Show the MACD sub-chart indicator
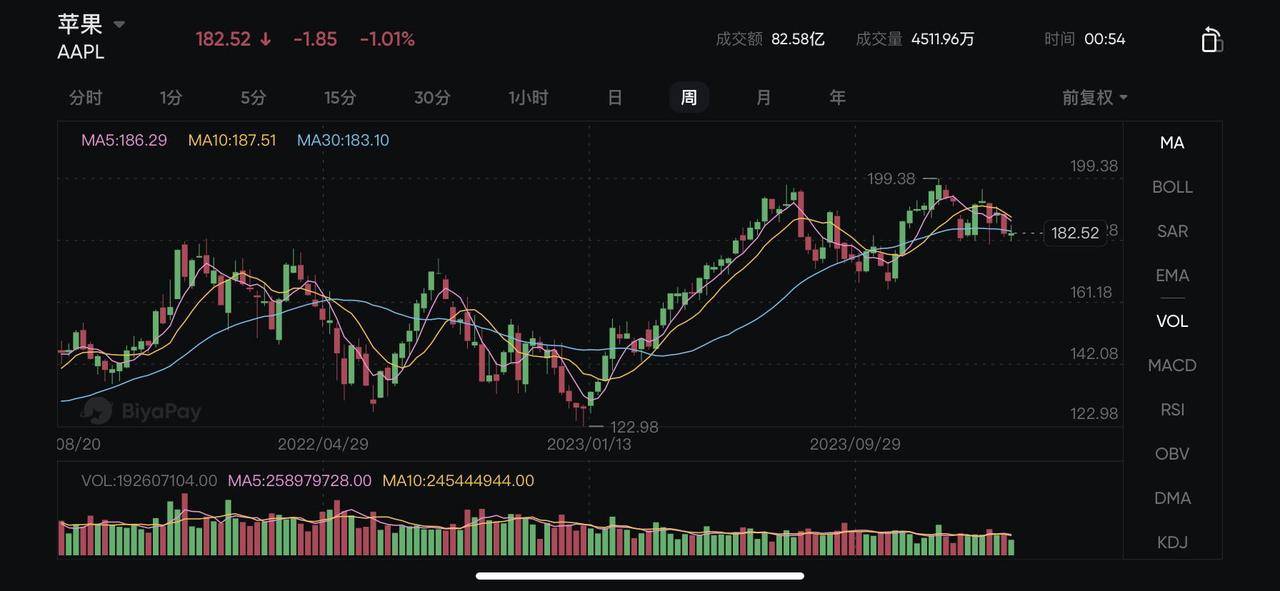Screen dimensions: 1280x591 tap(1172, 365)
